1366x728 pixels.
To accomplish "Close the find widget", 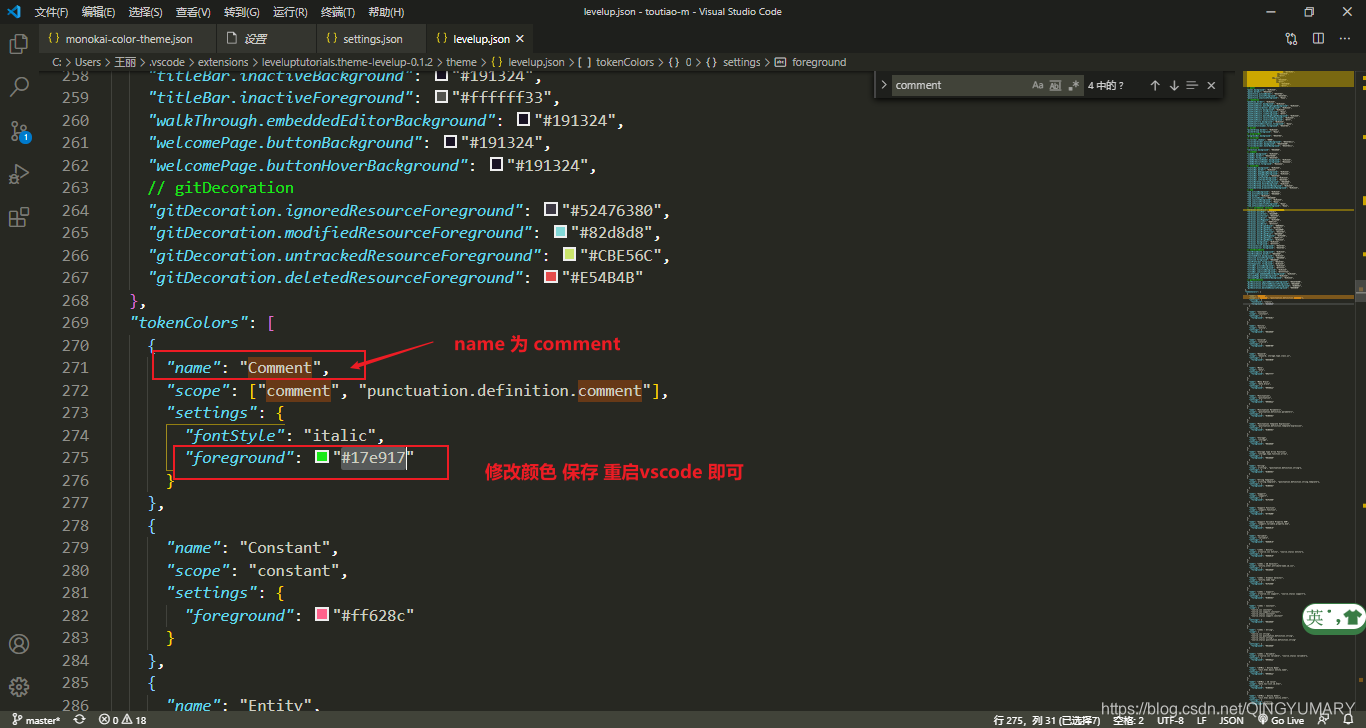I will [1211, 85].
